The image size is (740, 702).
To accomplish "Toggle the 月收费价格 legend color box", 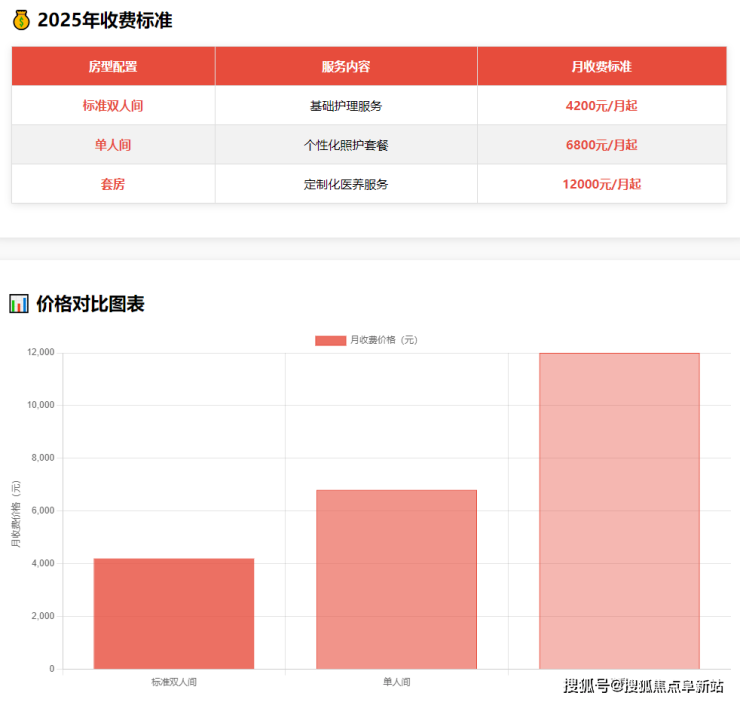I will pyautogui.click(x=330, y=340).
